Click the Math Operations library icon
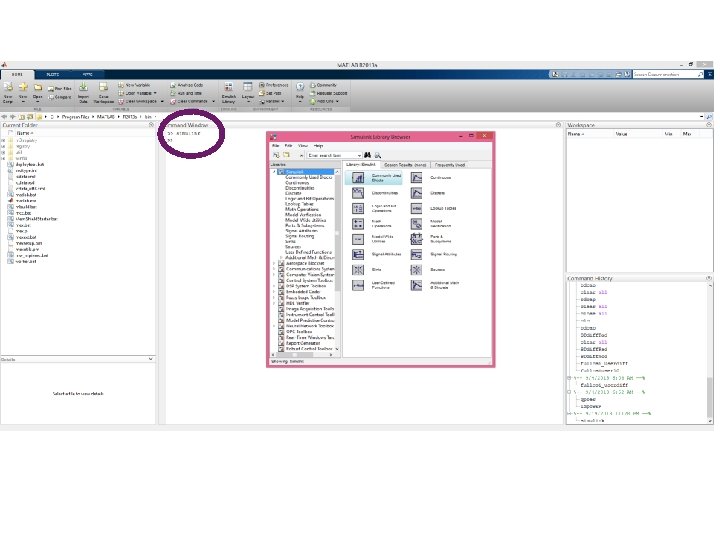The width and height of the screenshot is (720, 540). 358,224
